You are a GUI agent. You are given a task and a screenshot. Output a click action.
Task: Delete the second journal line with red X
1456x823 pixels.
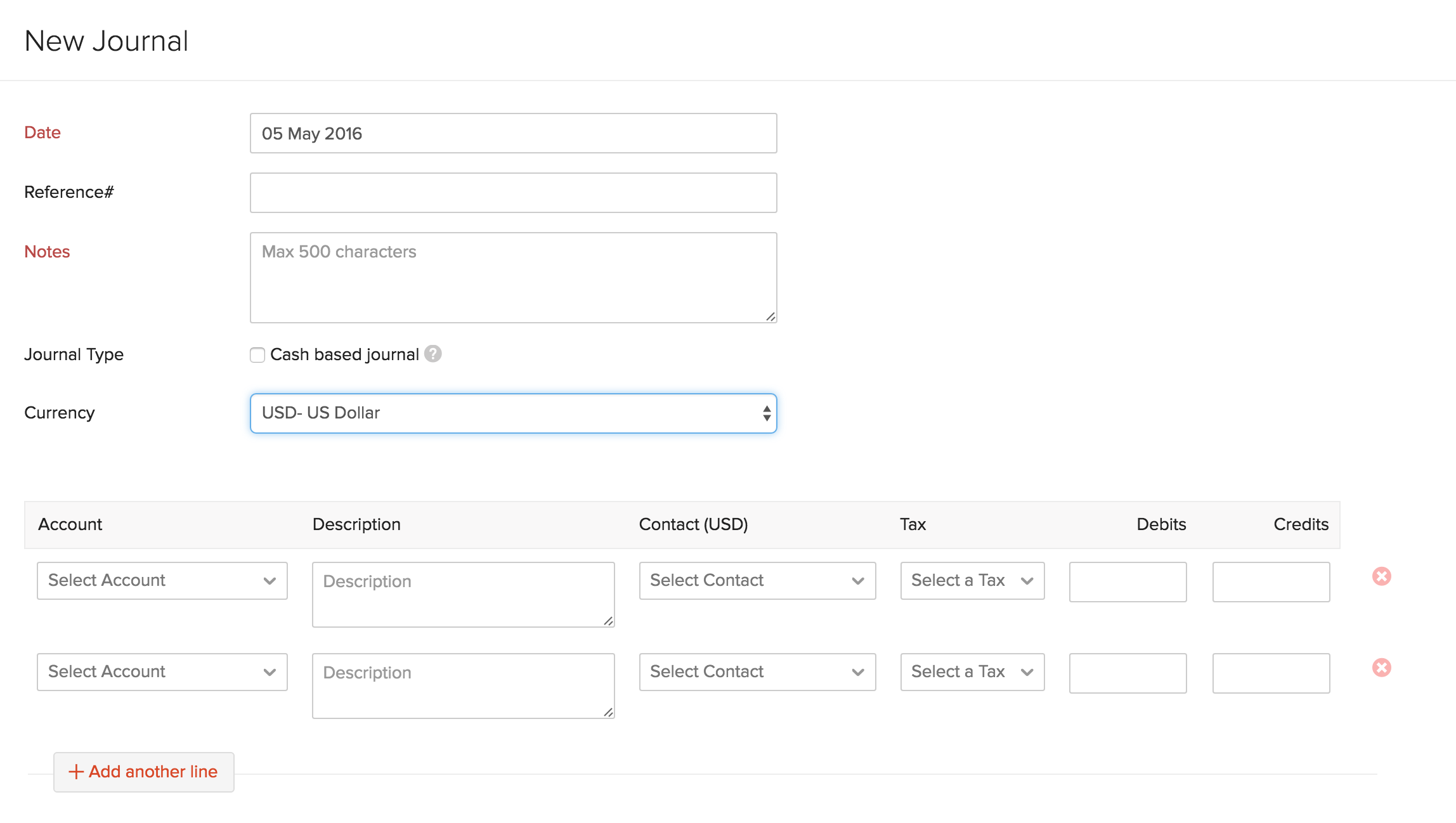pyautogui.click(x=1381, y=668)
